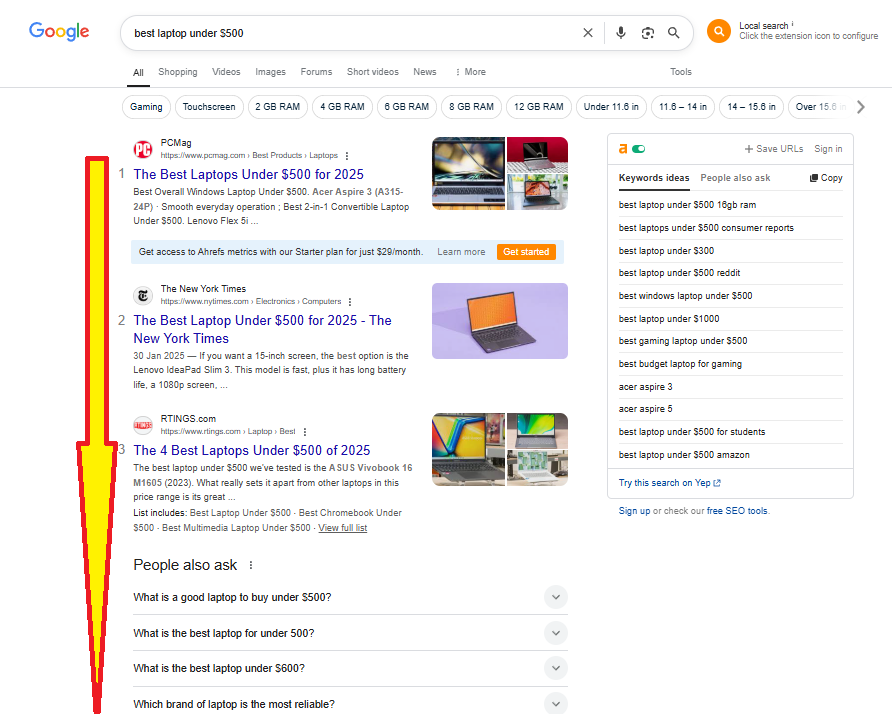Filter results by 4 GB RAM
This screenshot has height=714, width=892.
(342, 107)
